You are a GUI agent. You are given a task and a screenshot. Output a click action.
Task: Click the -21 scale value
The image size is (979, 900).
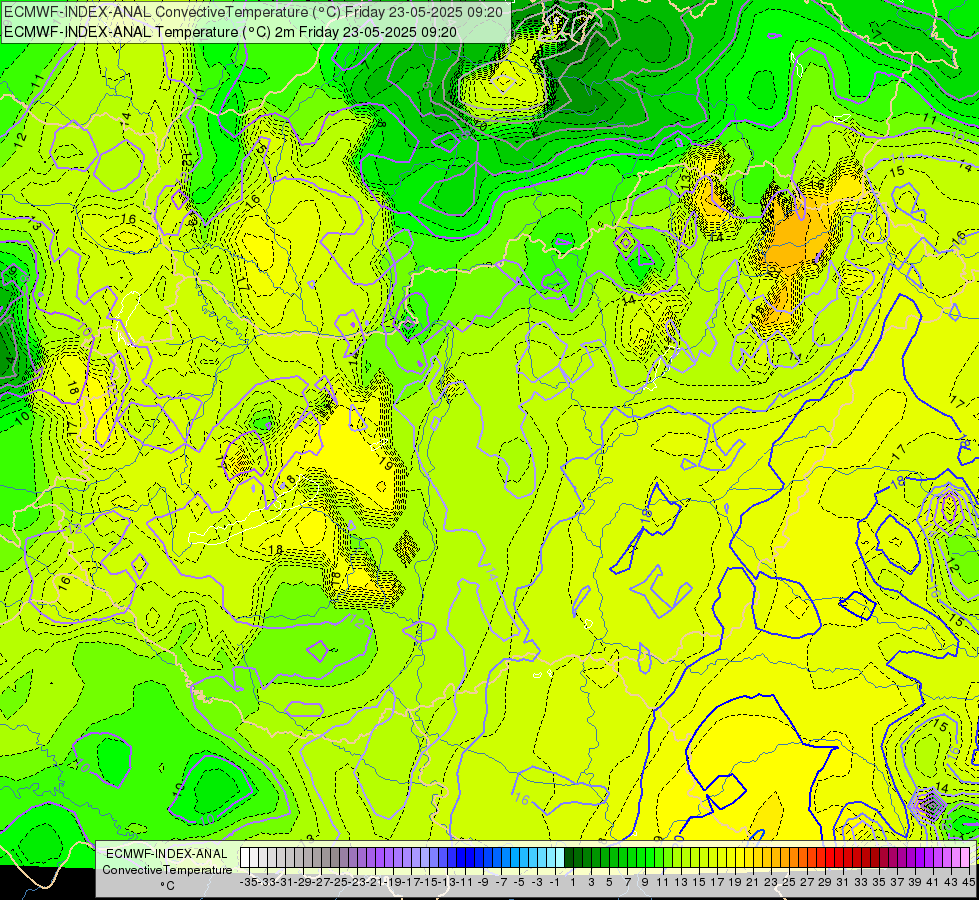coord(375,882)
